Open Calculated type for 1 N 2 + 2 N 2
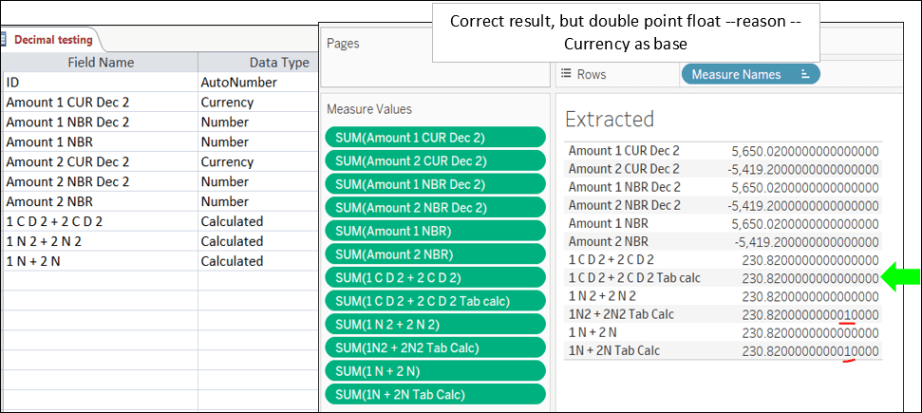The width and height of the screenshot is (922, 413). coord(259,241)
